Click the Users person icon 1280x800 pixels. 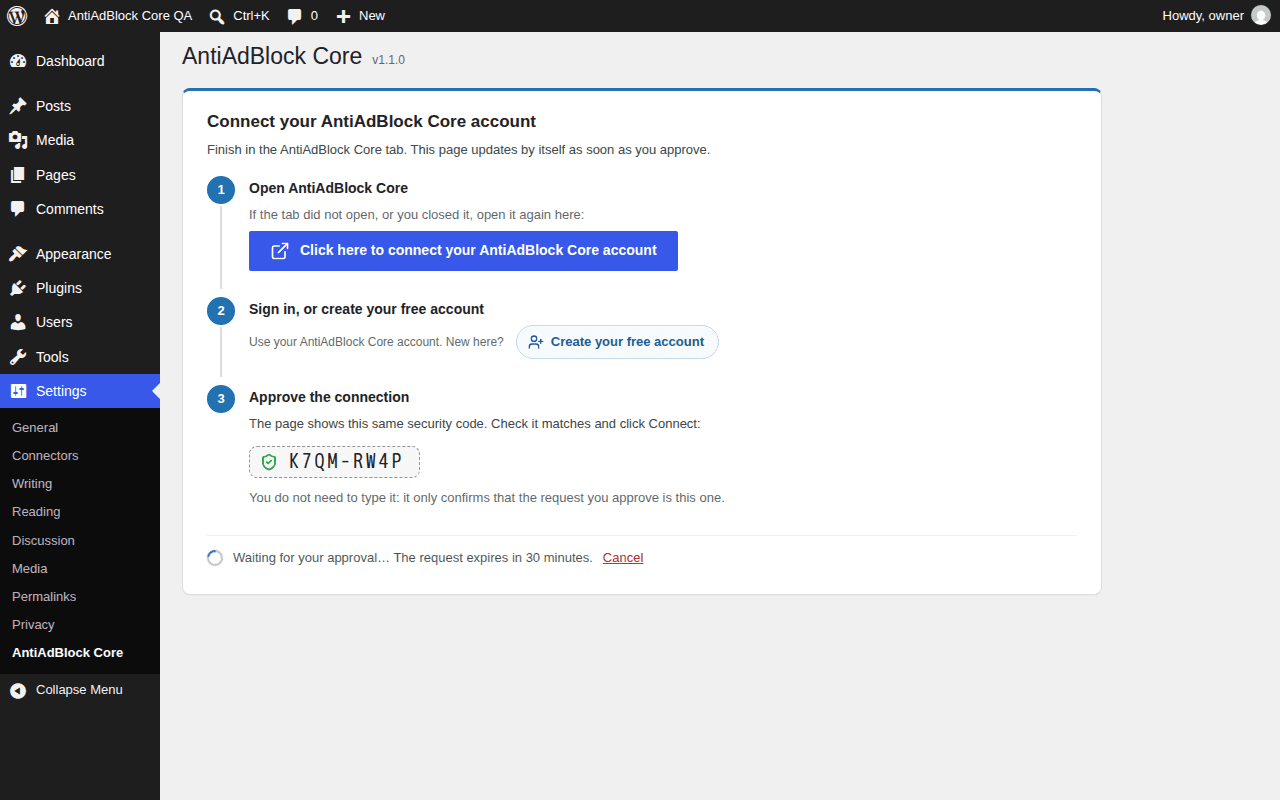point(18,322)
